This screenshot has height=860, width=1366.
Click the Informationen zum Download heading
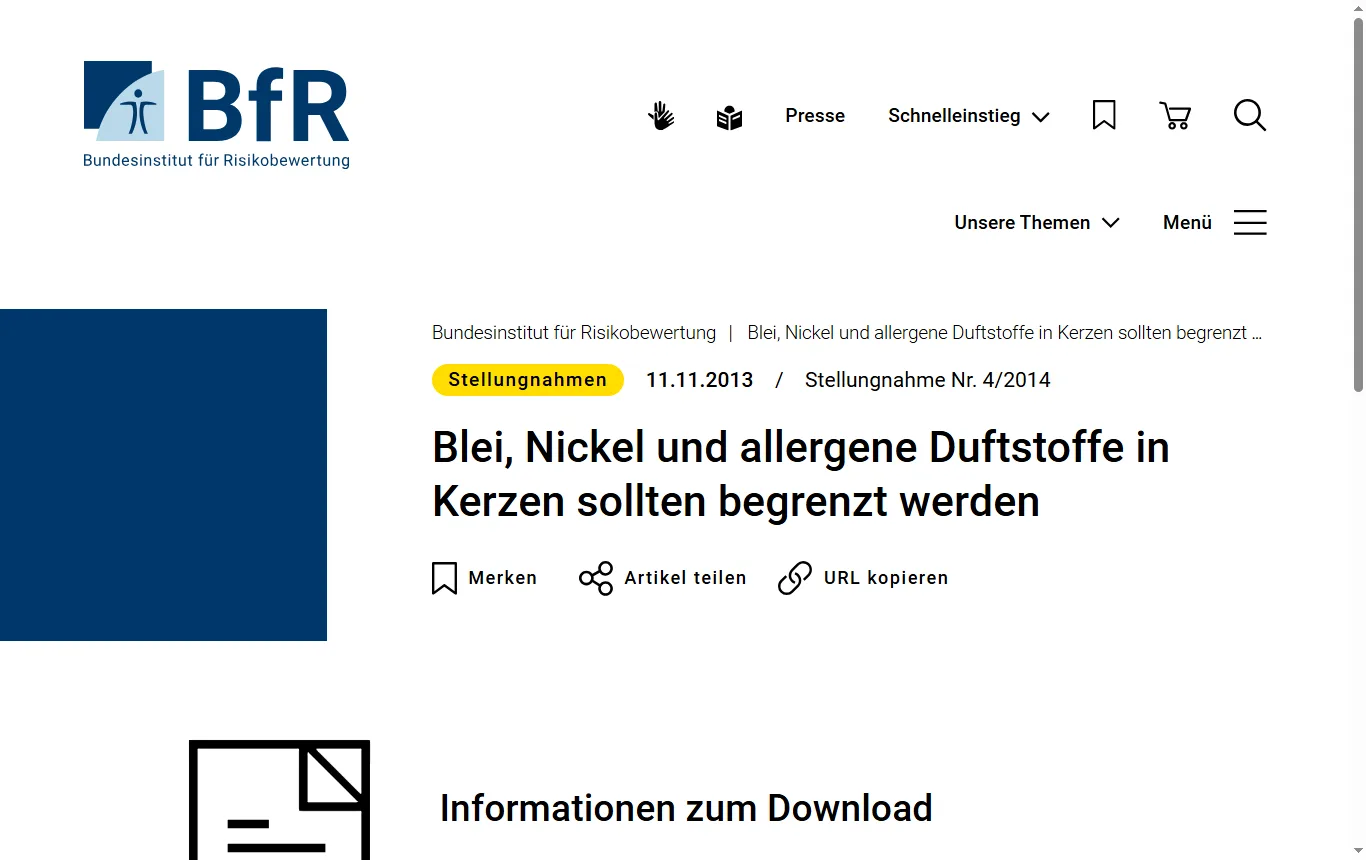point(686,808)
